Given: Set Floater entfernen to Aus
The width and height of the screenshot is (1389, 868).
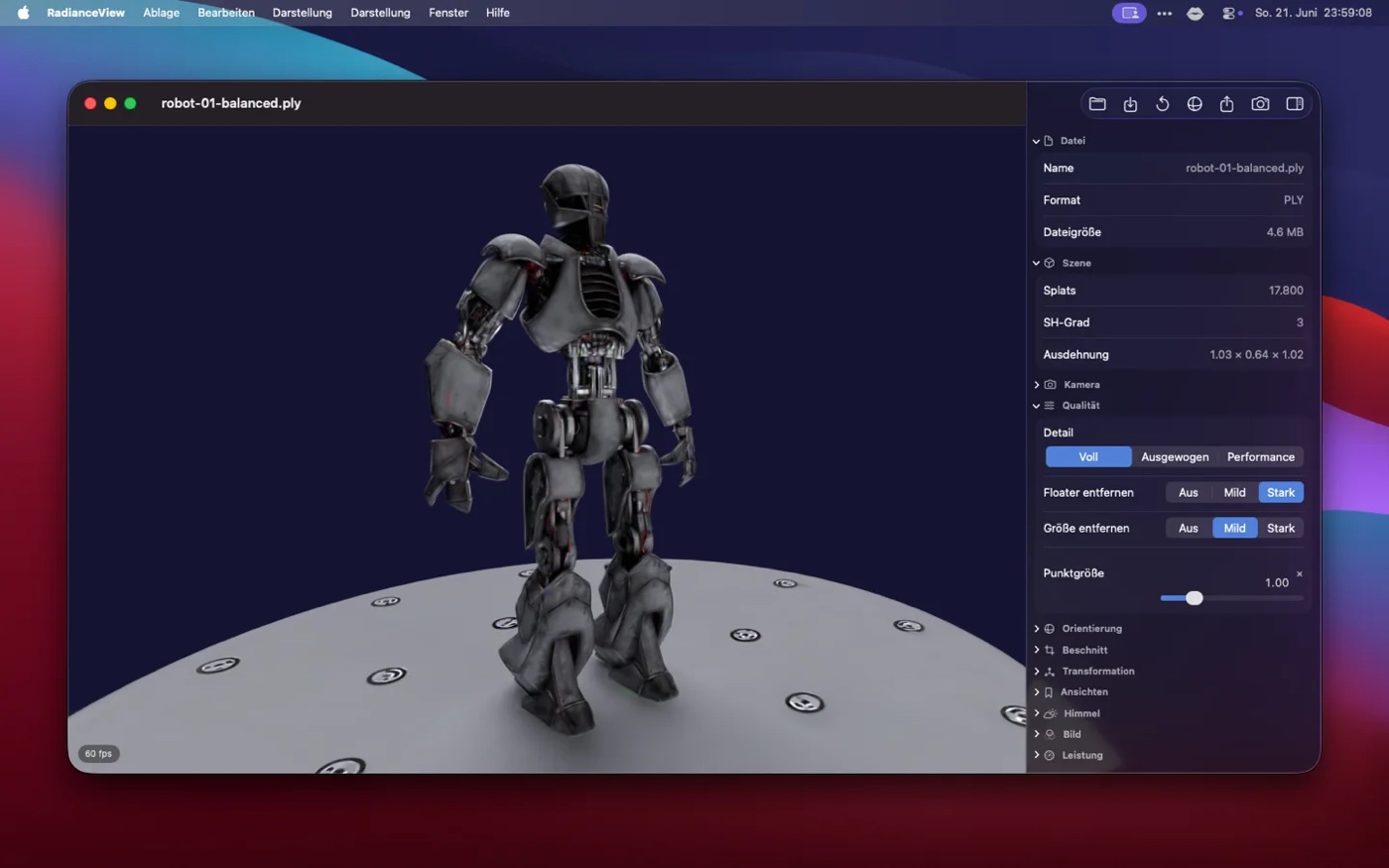Looking at the screenshot, I should 1189,493.
